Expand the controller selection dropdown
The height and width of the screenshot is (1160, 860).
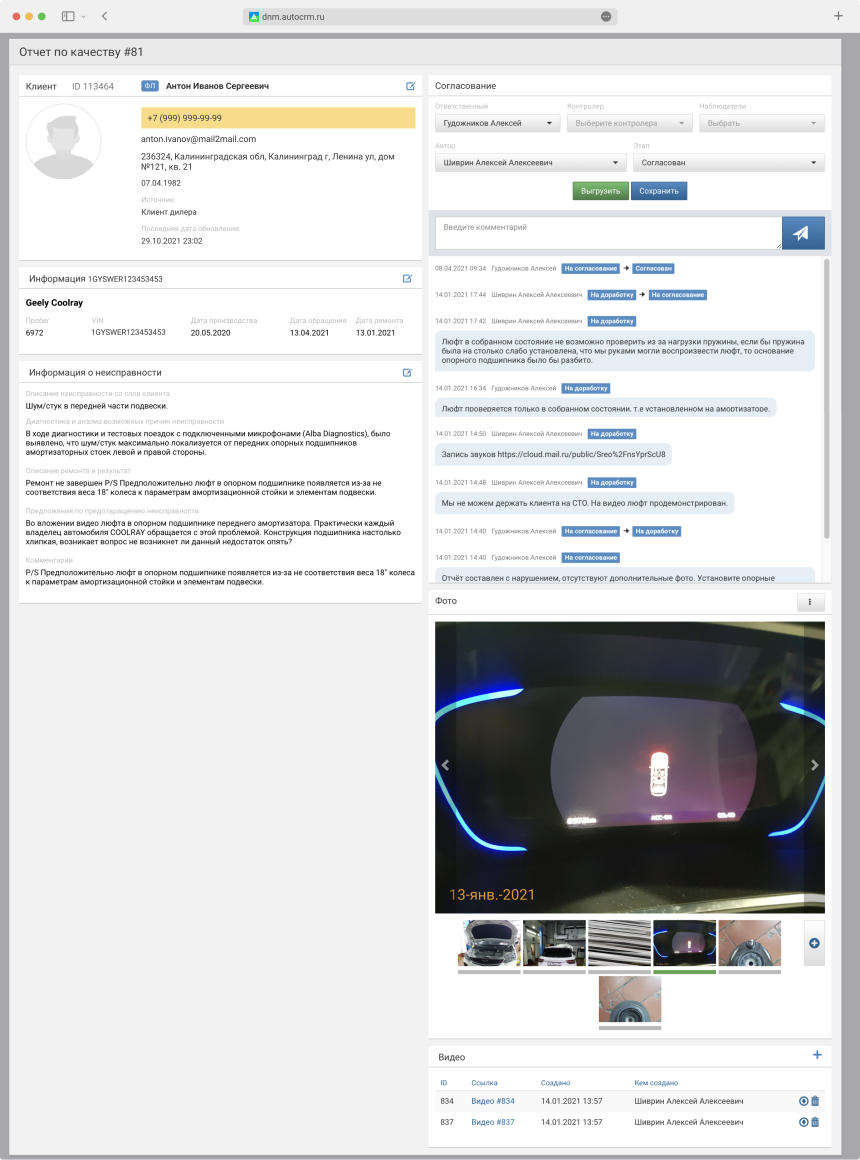point(629,124)
